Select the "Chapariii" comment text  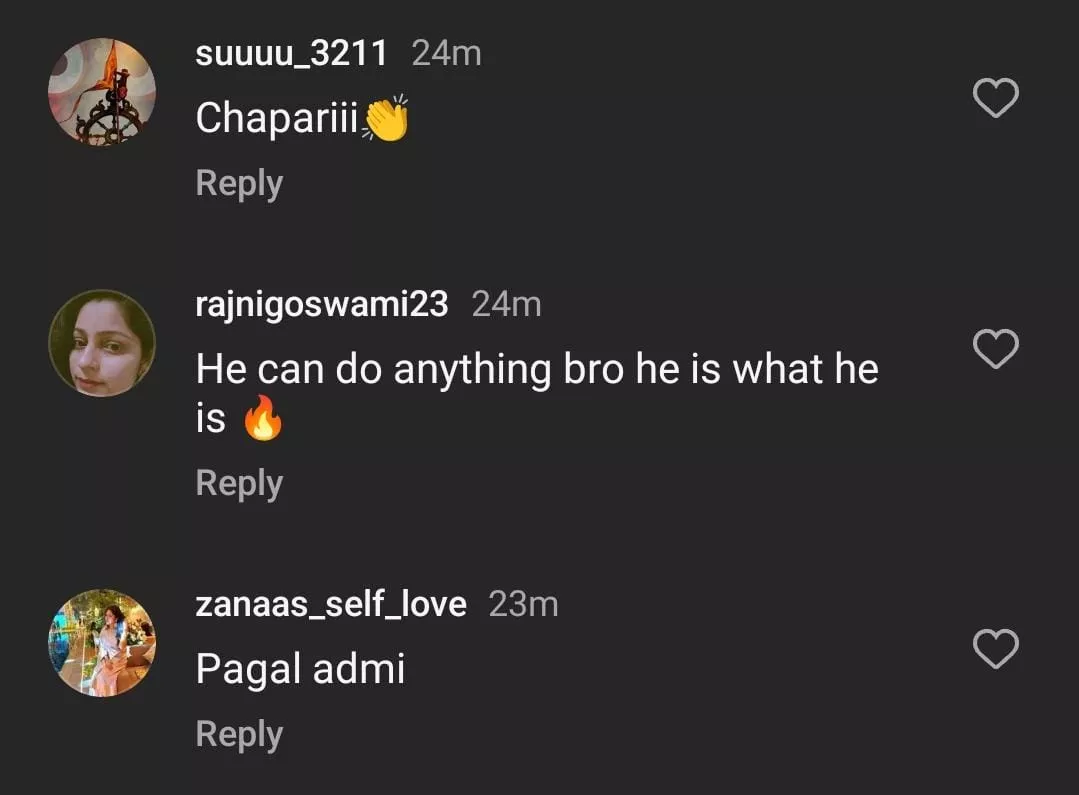click(x=277, y=119)
